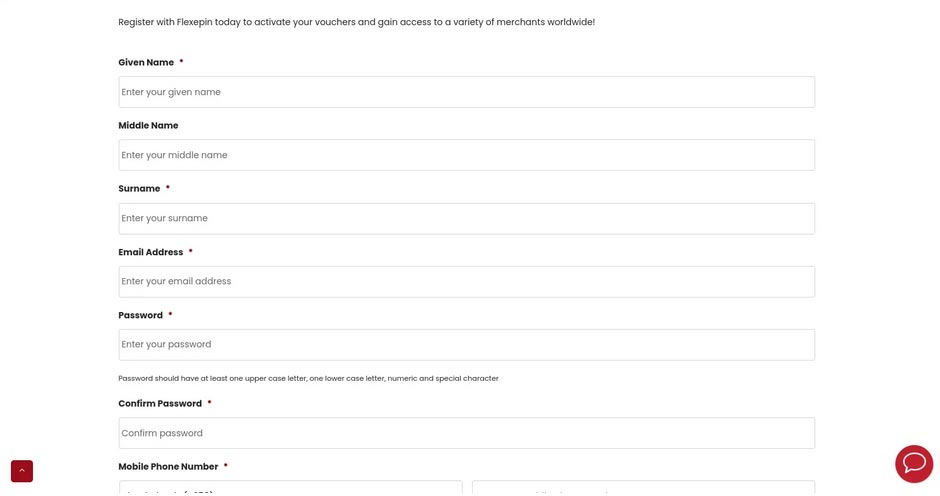Click the Mobile Phone Number label

[168, 466]
